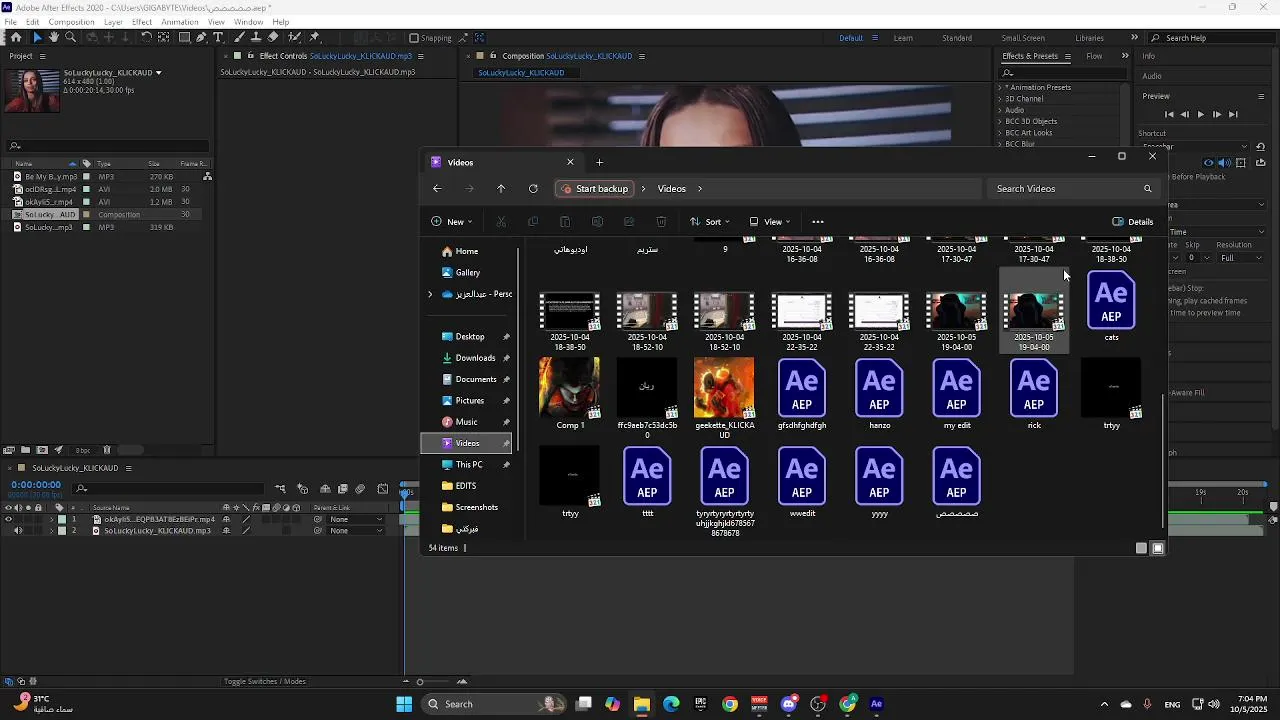Toggle Shy switch for layer 2
The image size is (1280, 720).
tap(226, 530)
